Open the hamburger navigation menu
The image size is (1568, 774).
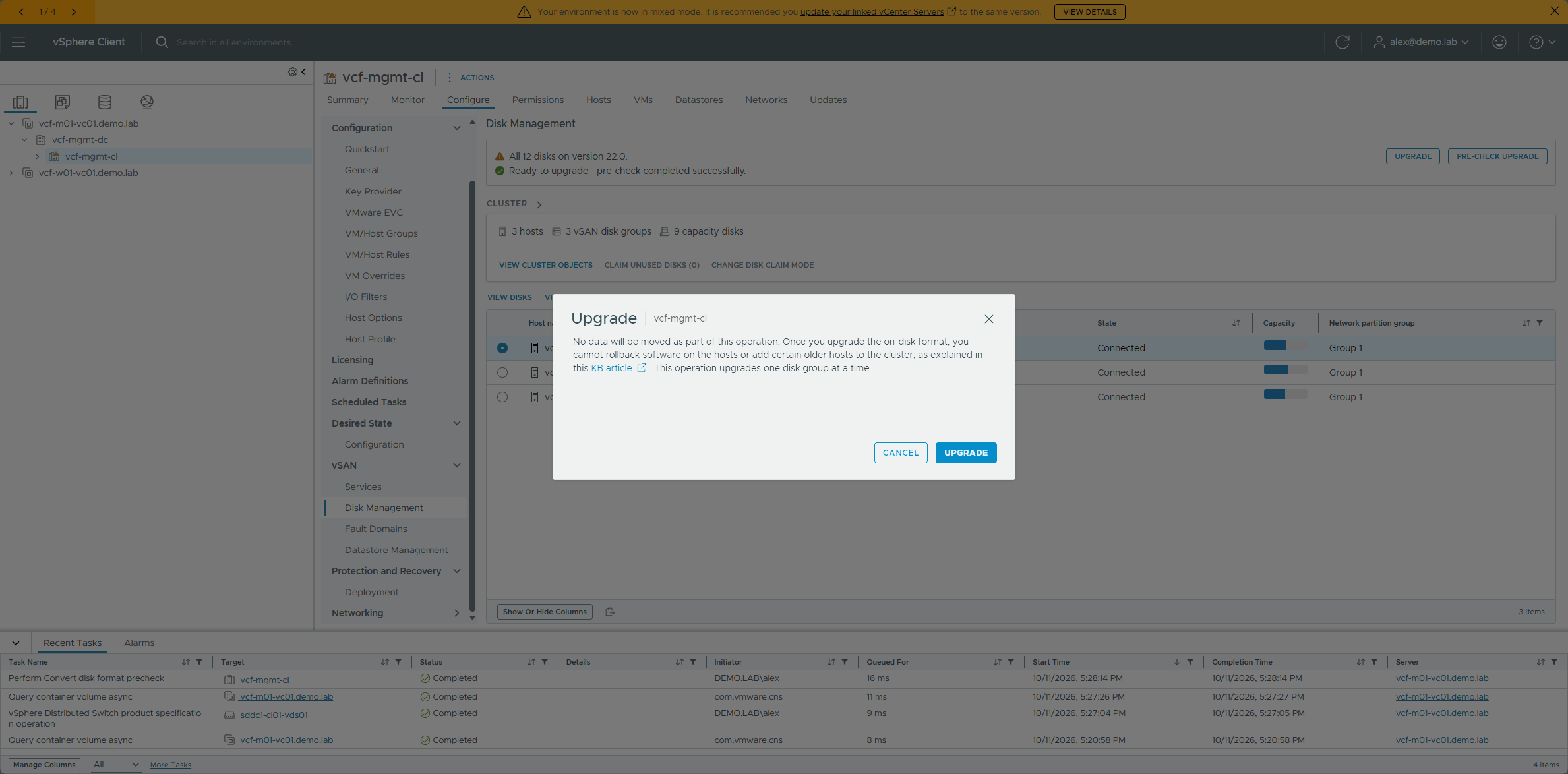[x=18, y=42]
